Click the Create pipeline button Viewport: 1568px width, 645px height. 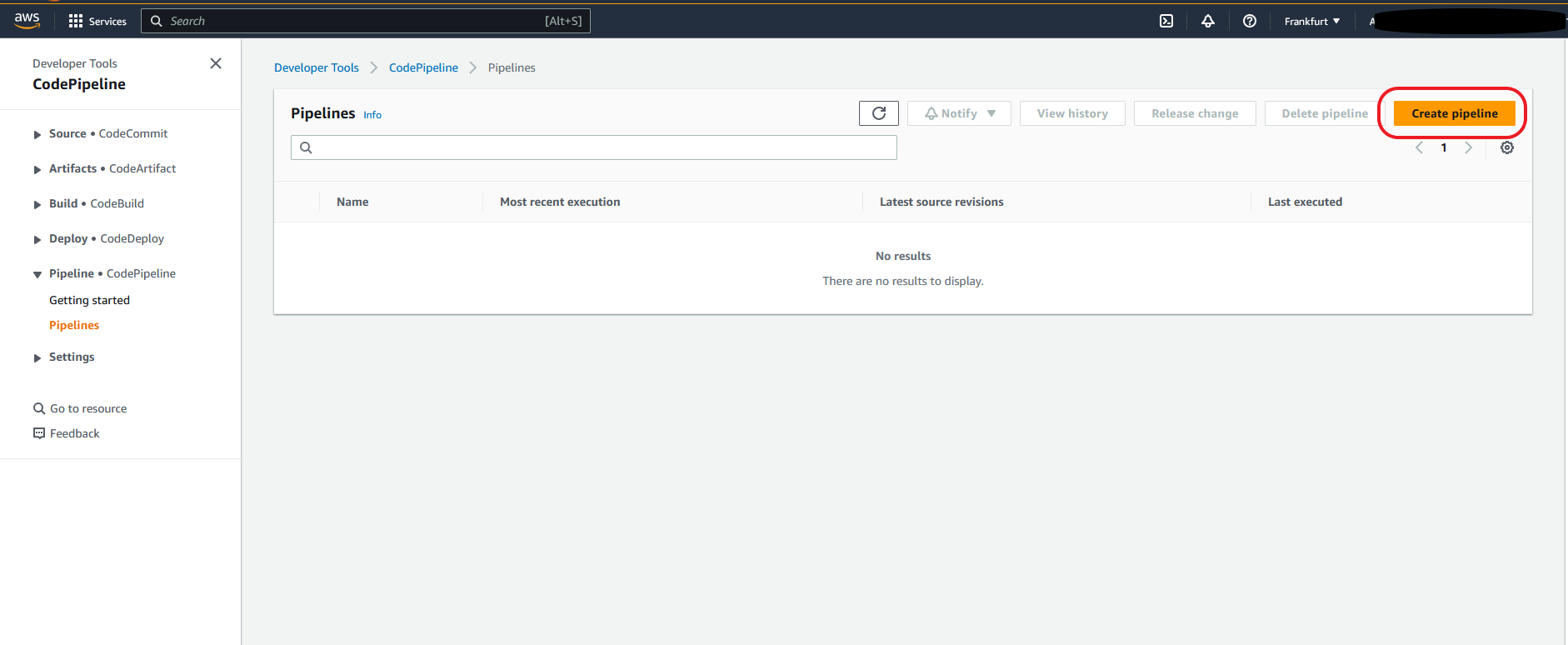pyautogui.click(x=1455, y=113)
